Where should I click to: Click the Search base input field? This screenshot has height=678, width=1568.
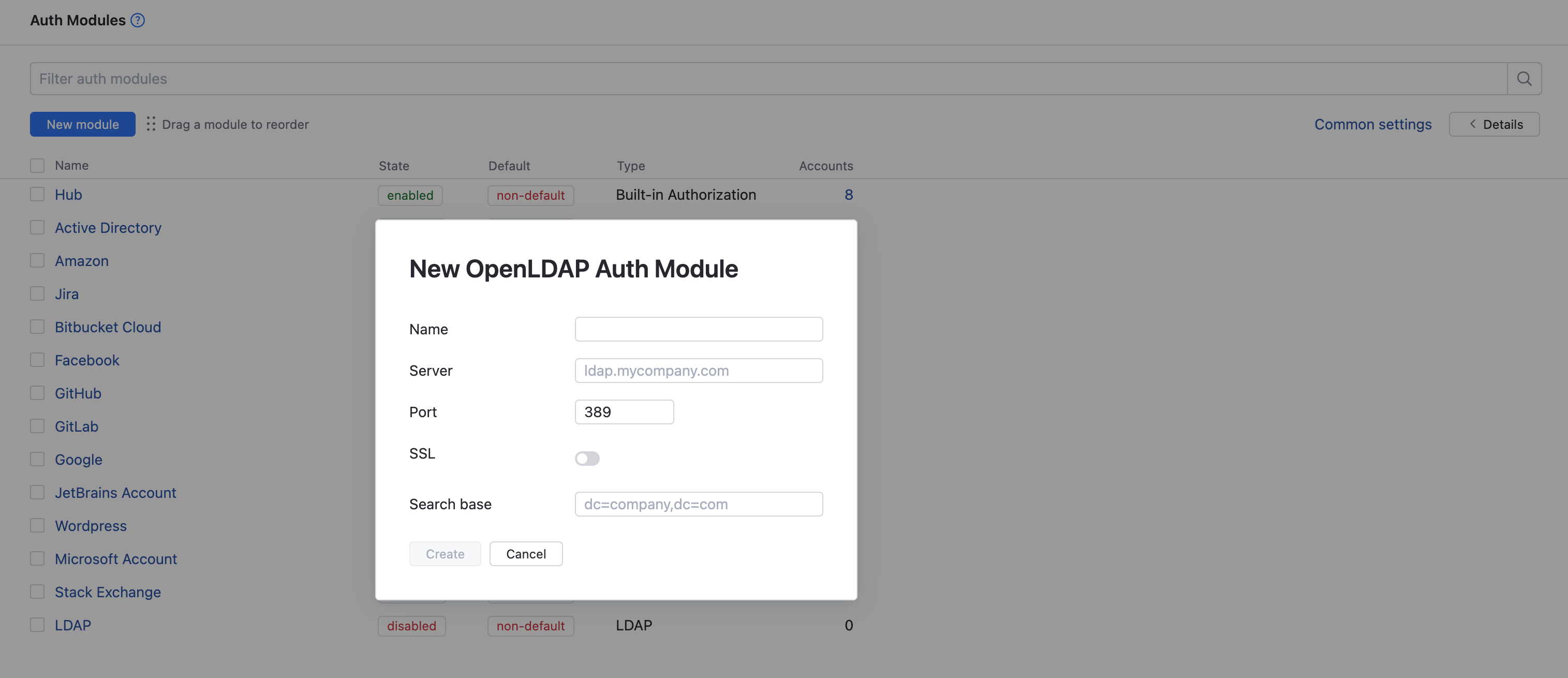698,504
